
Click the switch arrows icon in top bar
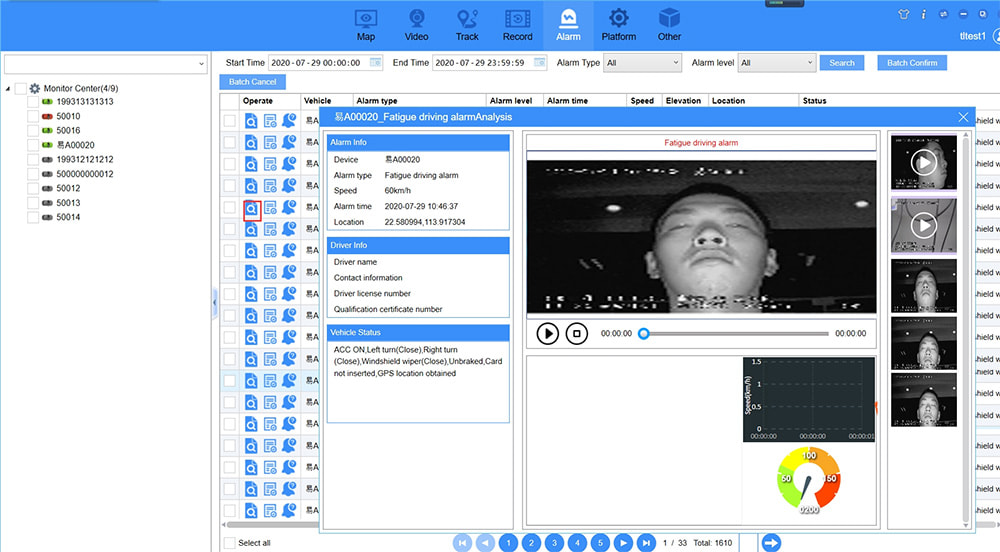[943, 14]
